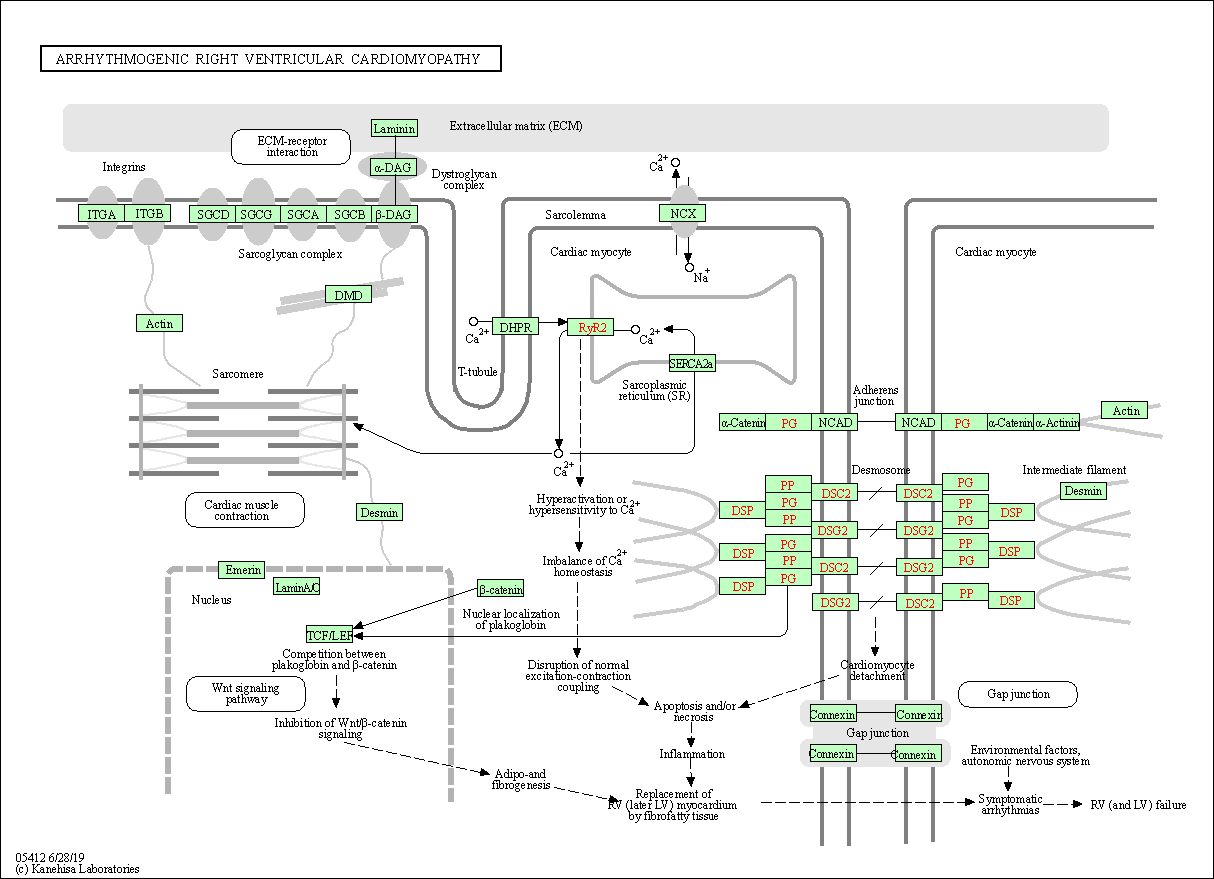The width and height of the screenshot is (1214, 879).
Task: Open the SERCA2a gene node
Action: point(692,363)
